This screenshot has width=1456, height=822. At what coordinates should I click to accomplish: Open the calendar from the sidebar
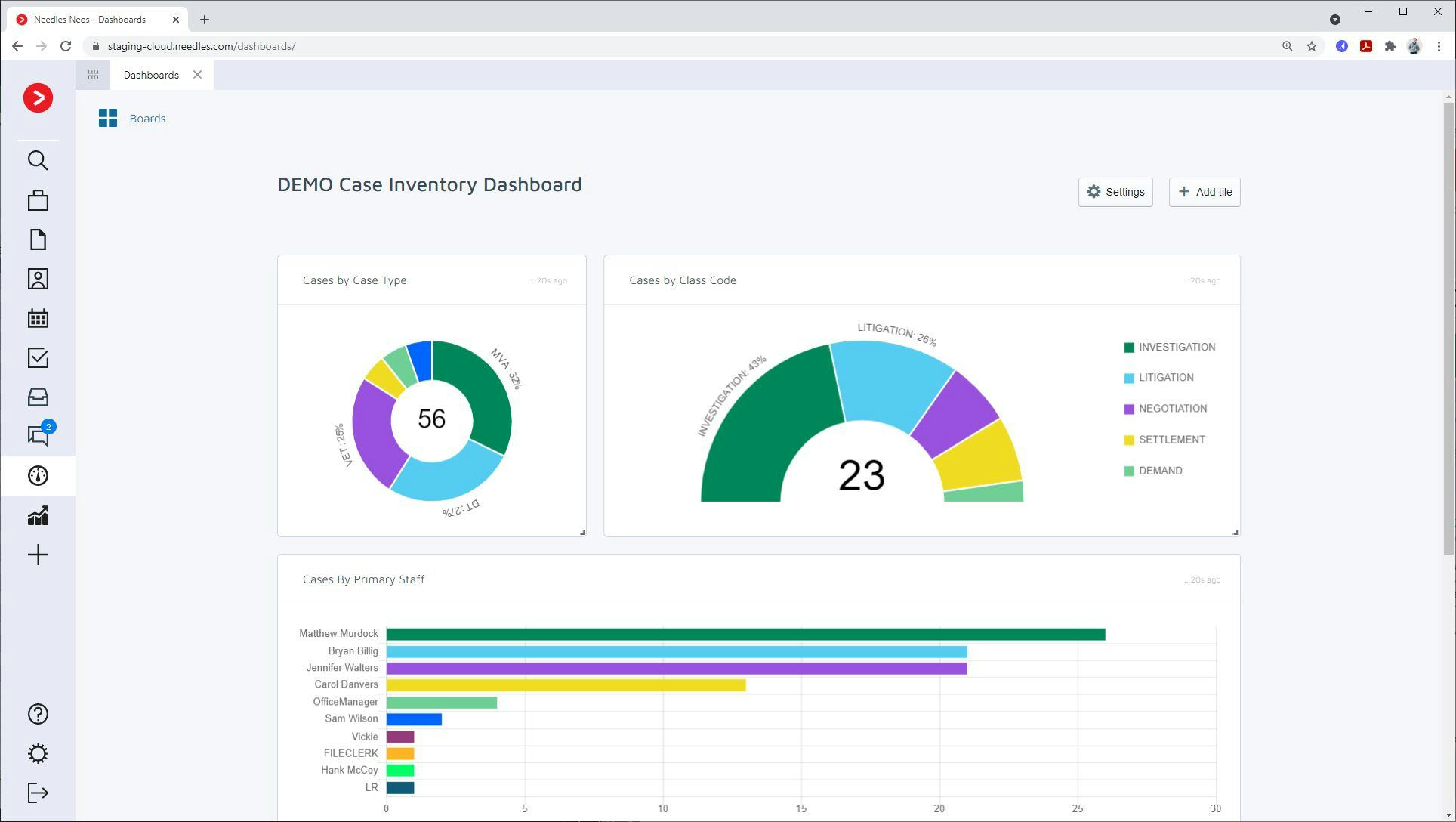pos(37,318)
